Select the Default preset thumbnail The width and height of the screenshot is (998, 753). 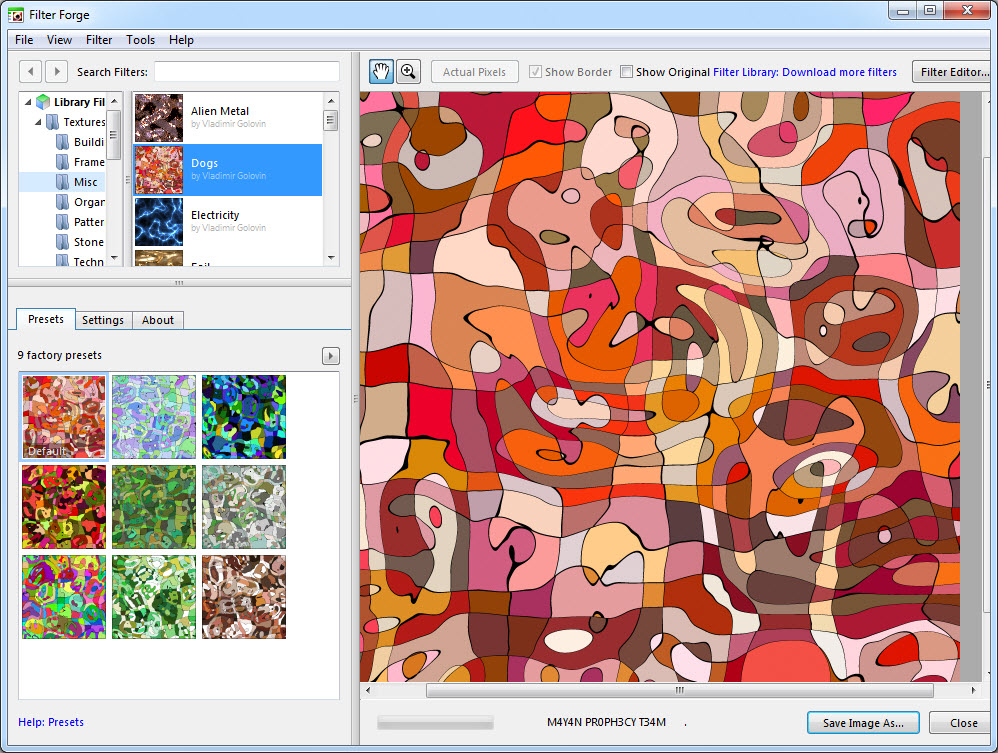(64, 416)
